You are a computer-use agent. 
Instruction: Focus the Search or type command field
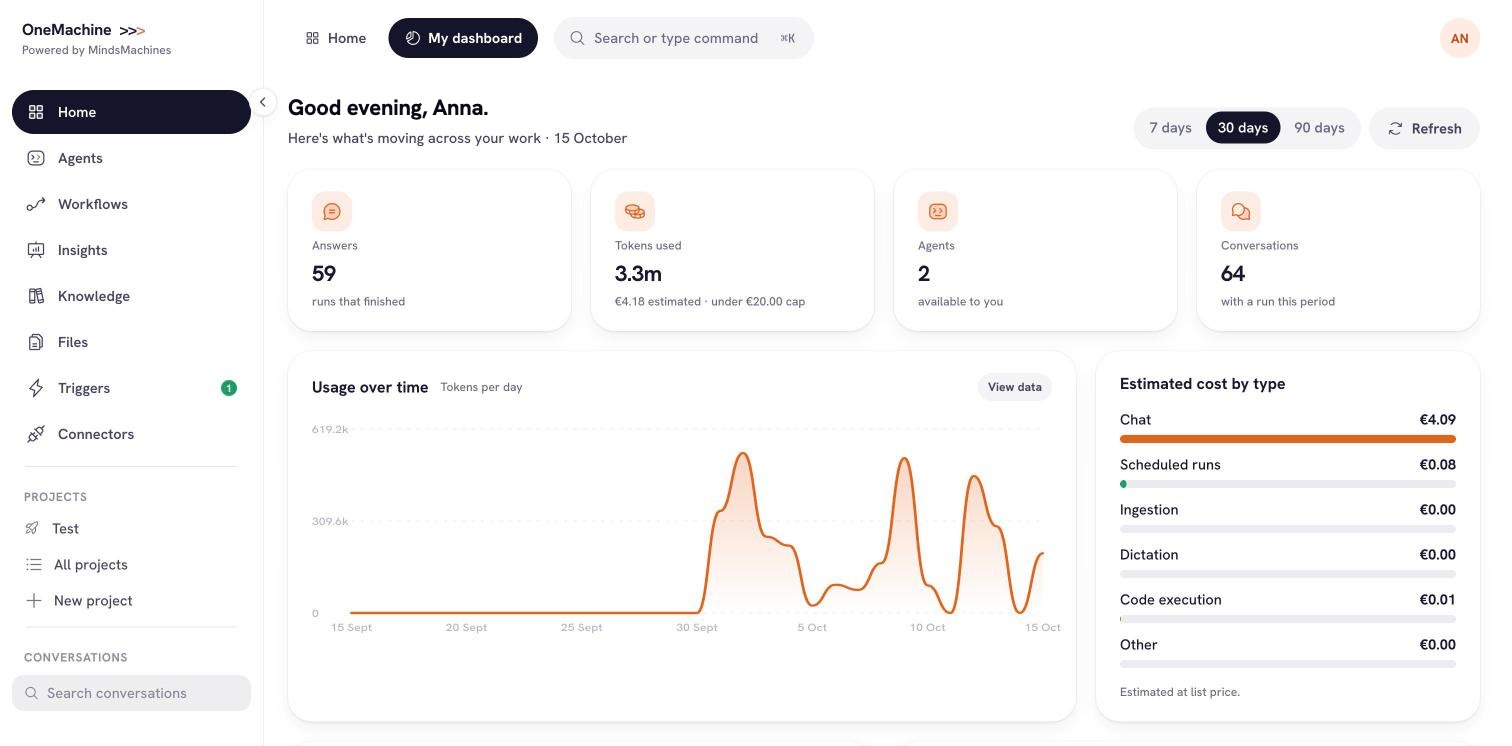684,38
